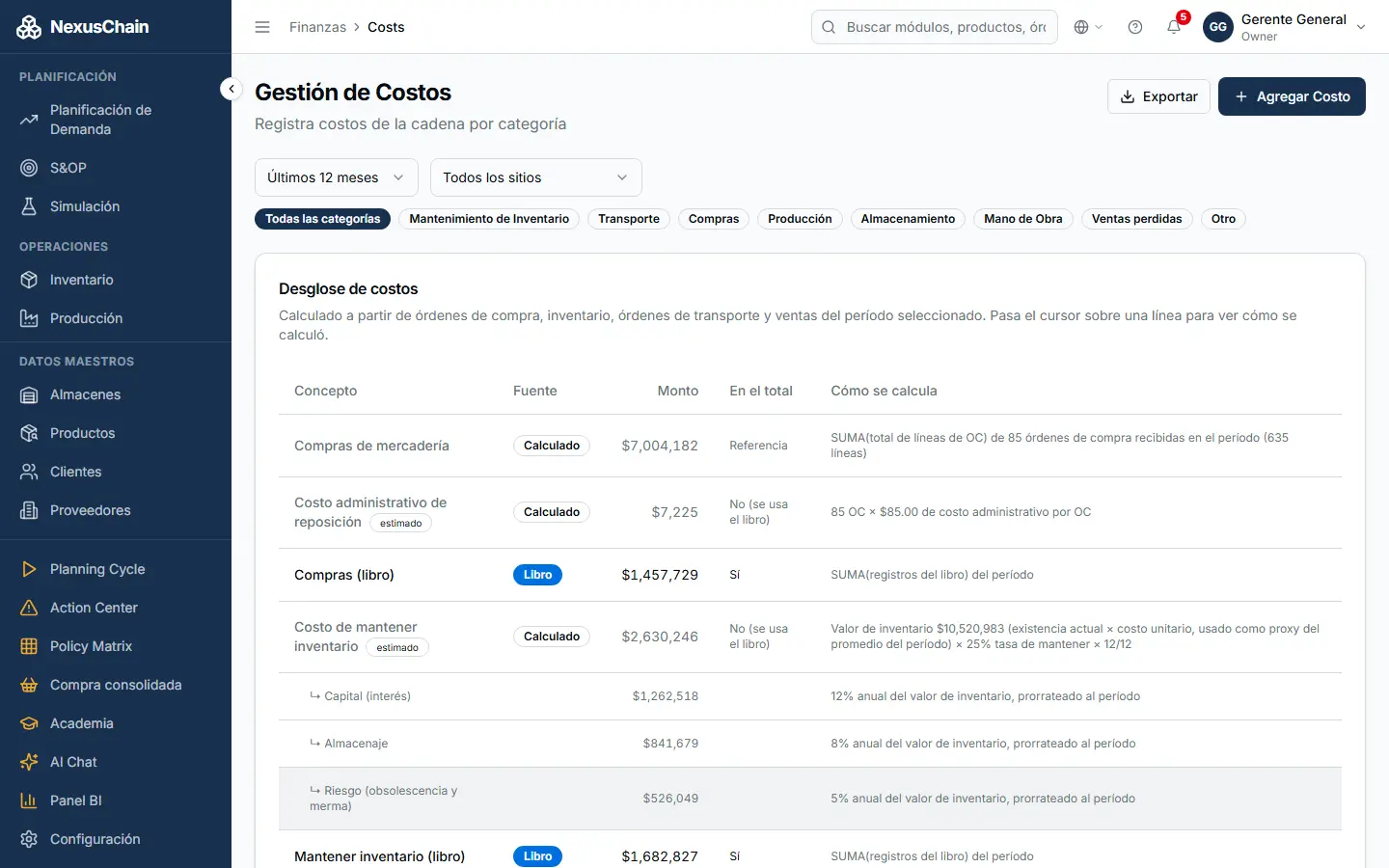The height and width of the screenshot is (868, 1389).
Task: Click the search magnifier icon
Action: [x=829, y=27]
